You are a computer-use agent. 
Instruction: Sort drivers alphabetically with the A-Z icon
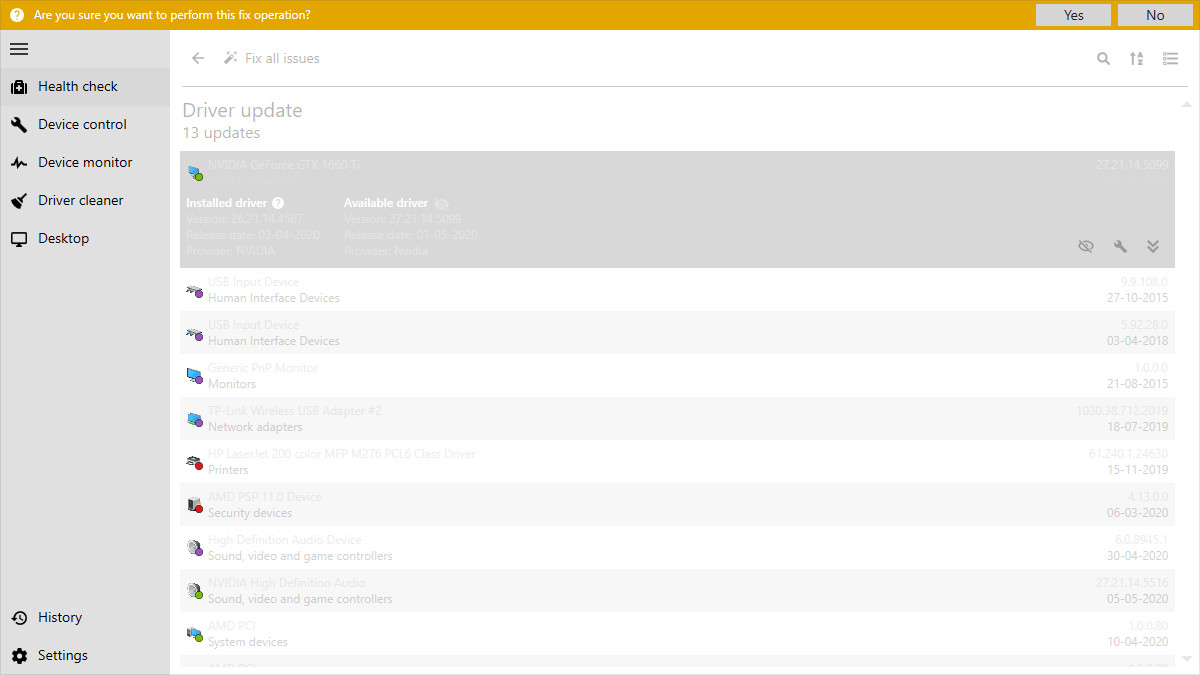click(1136, 58)
